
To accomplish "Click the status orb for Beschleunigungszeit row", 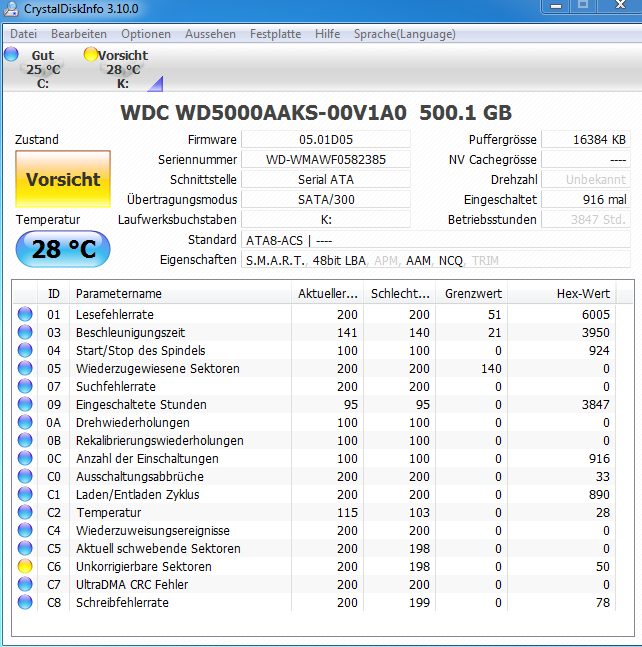I will point(25,333).
